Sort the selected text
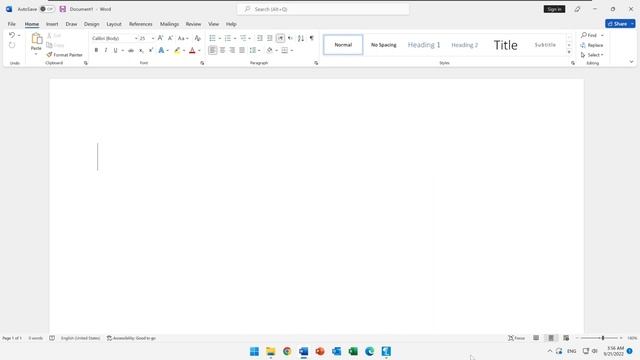This screenshot has width=640, height=360. click(301, 38)
